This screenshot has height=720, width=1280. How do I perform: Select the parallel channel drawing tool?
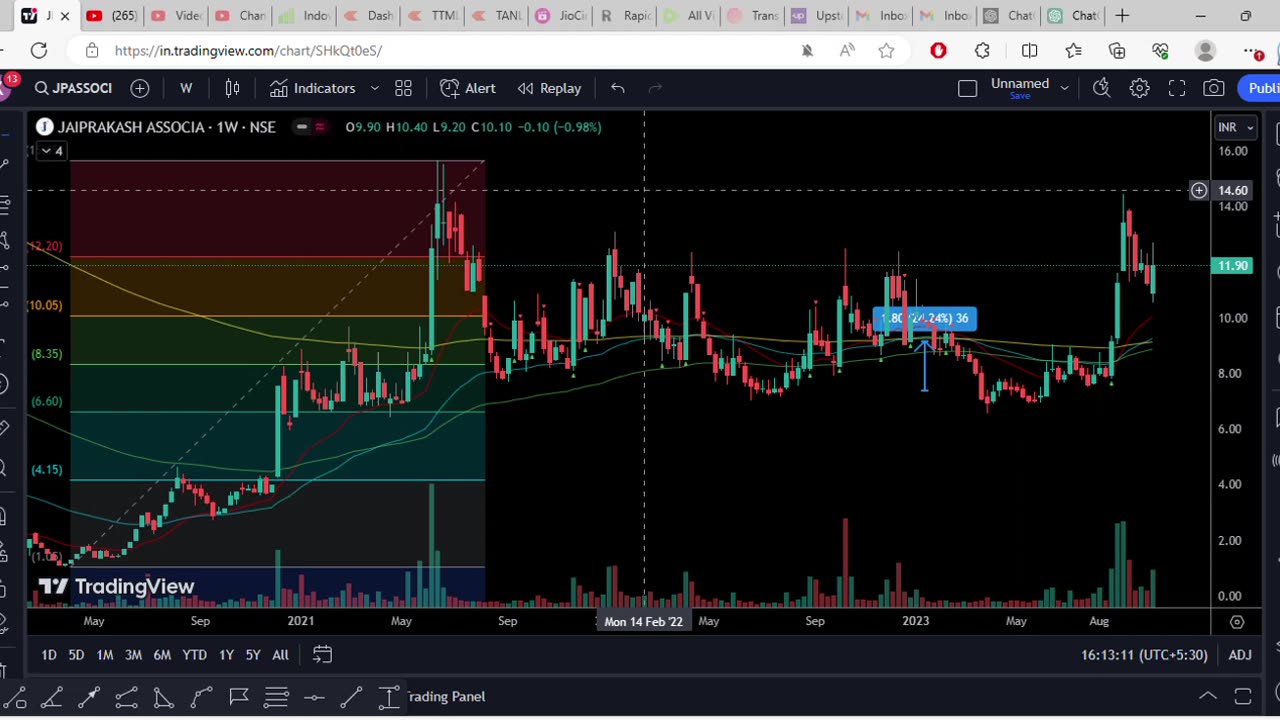click(127, 697)
